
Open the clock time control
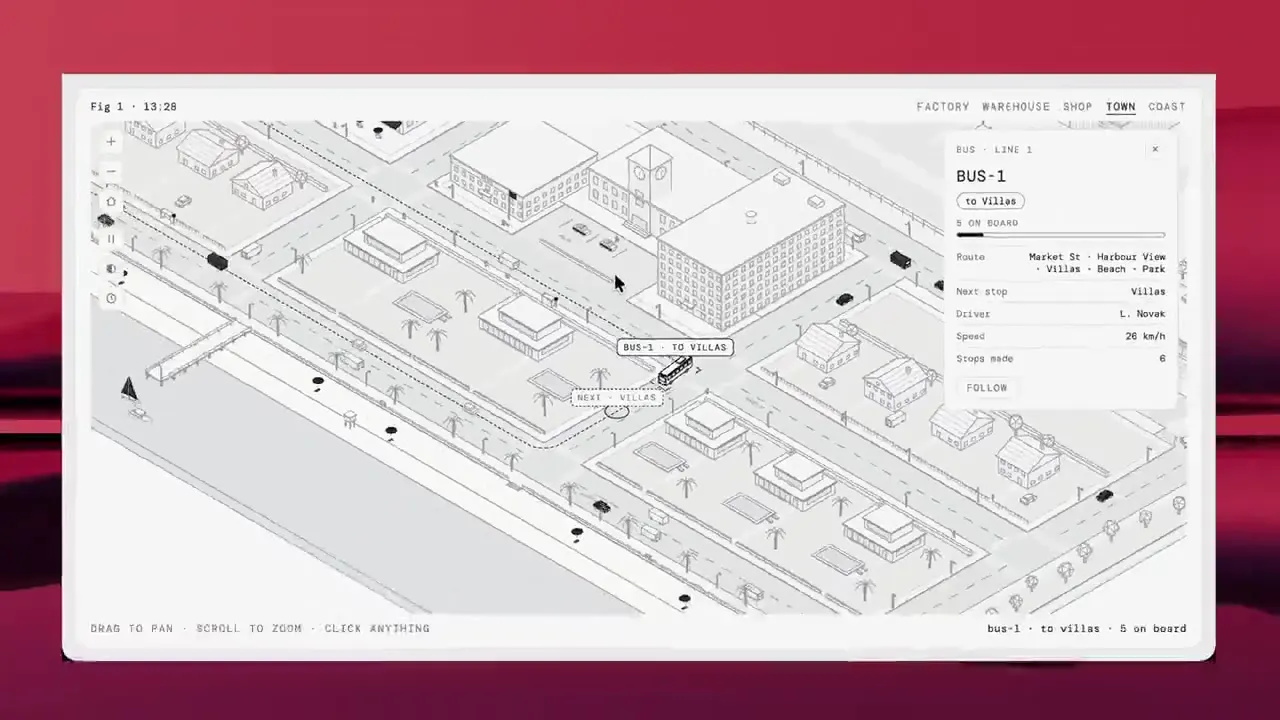[111, 298]
